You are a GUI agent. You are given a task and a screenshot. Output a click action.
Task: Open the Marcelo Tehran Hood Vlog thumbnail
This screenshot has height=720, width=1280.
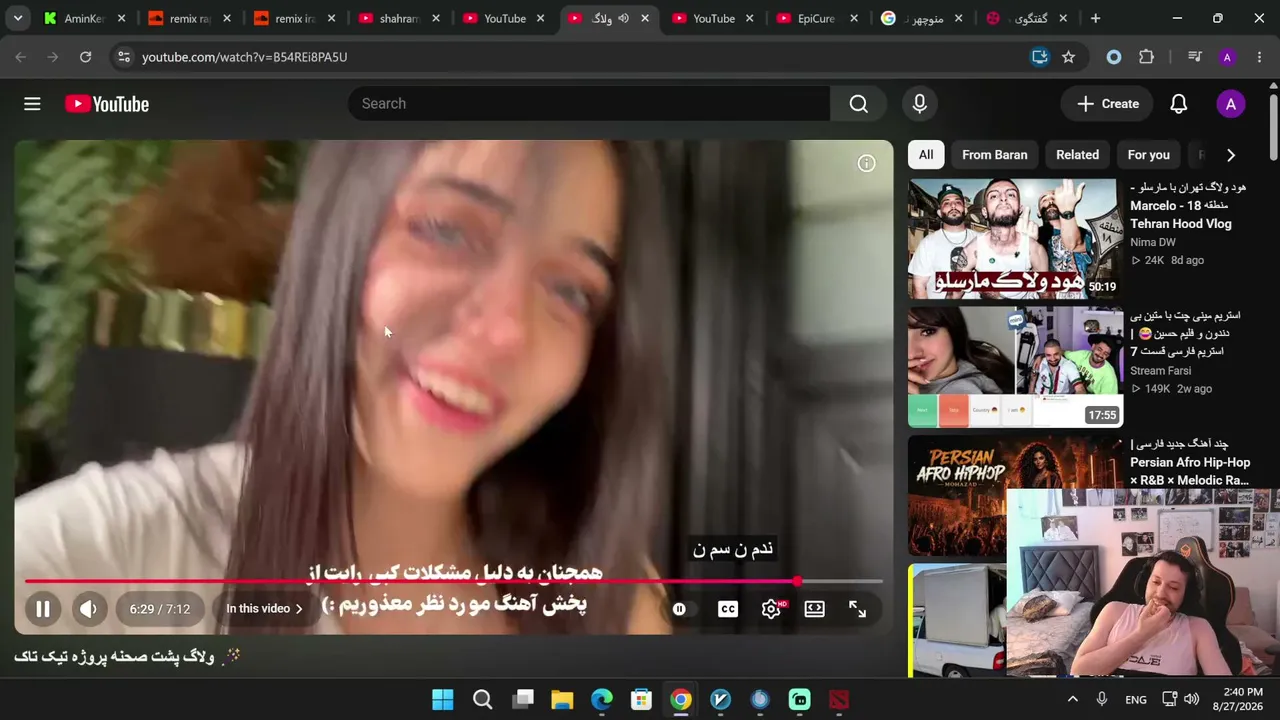(1016, 239)
